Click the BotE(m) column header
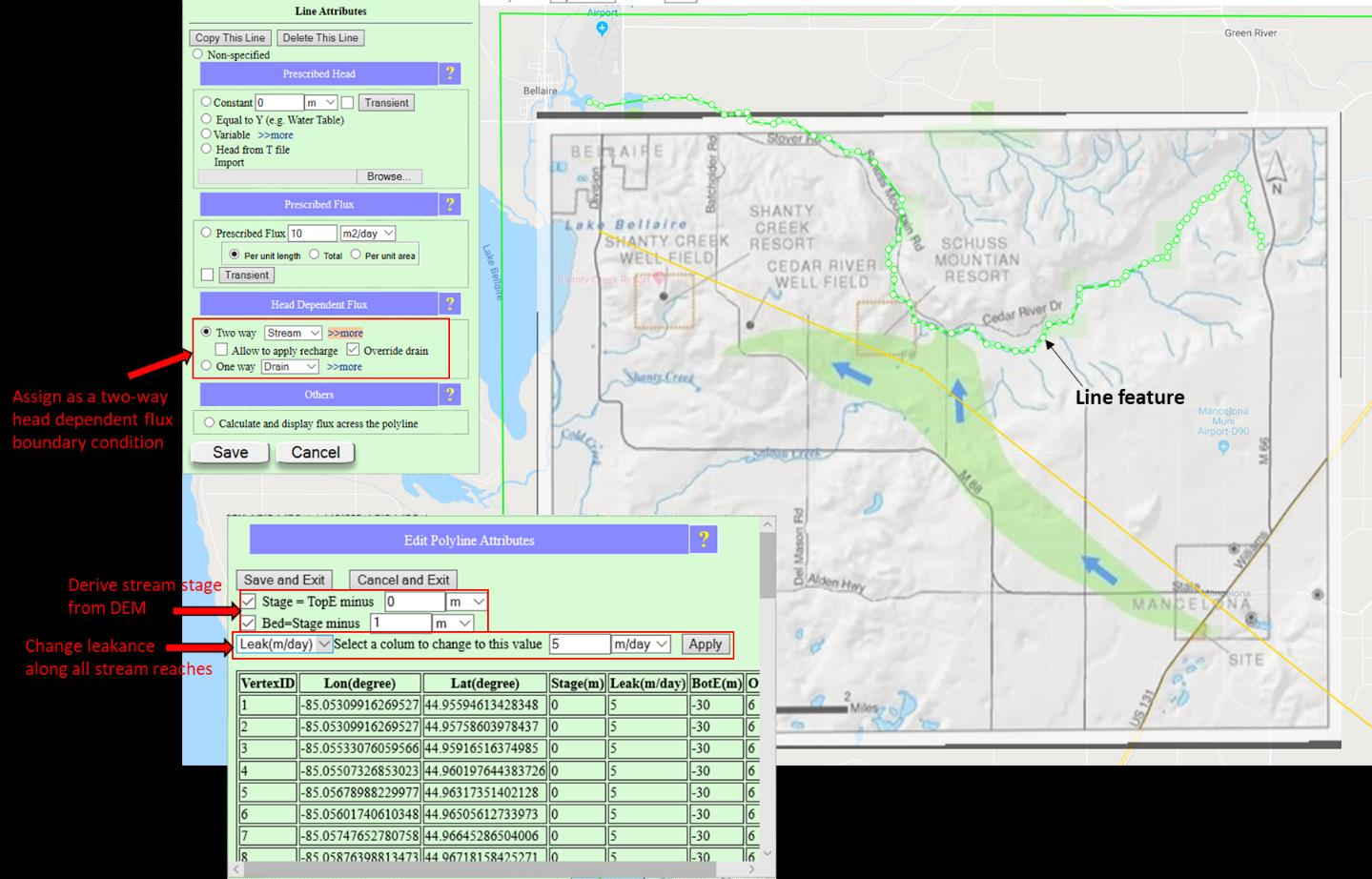The width and height of the screenshot is (1372, 879). tap(716, 684)
